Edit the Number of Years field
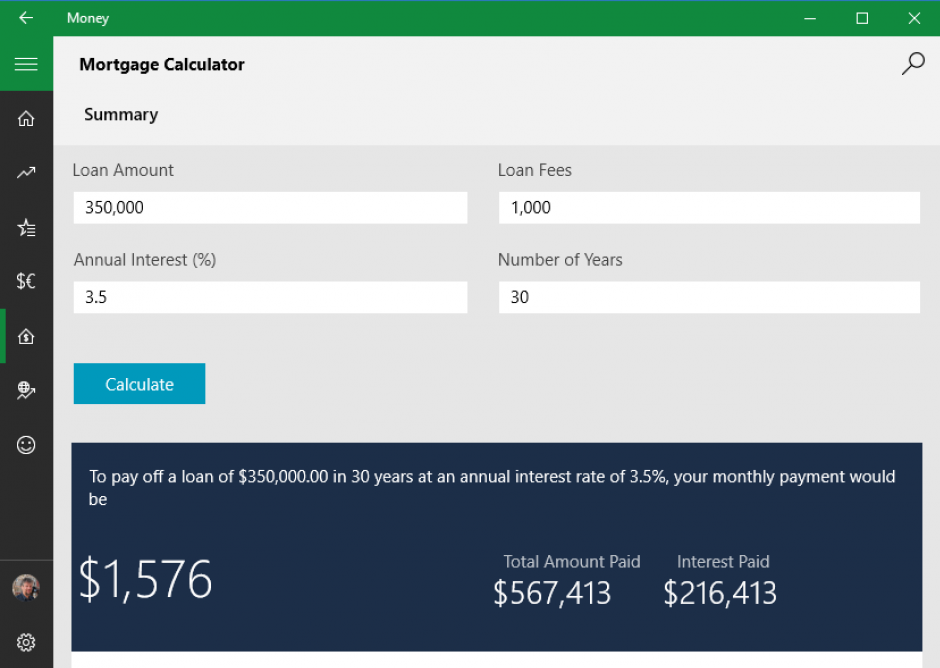The height and width of the screenshot is (668, 940). pos(709,297)
